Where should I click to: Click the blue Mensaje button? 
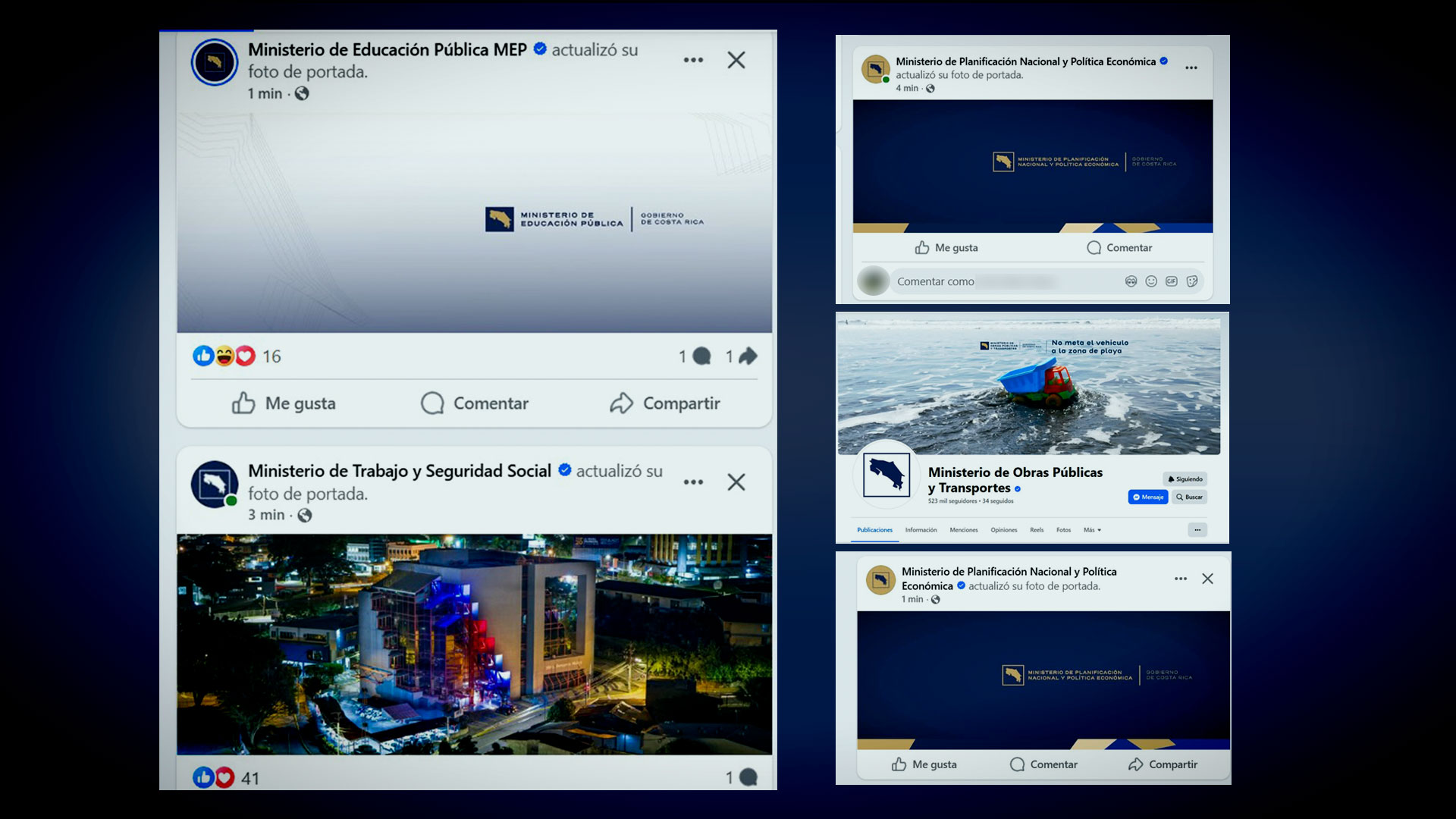(1147, 497)
